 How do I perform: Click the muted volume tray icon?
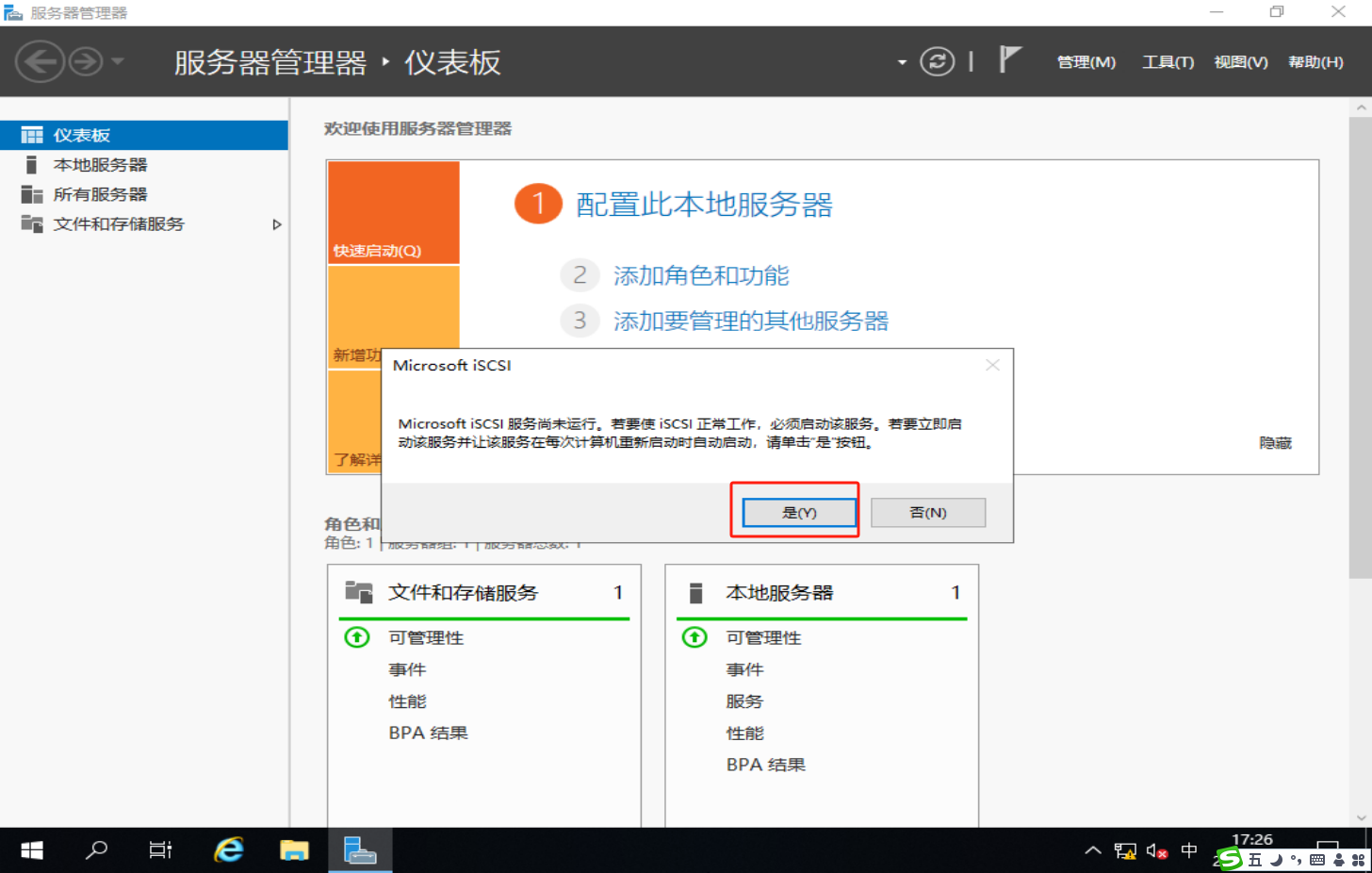(1157, 851)
